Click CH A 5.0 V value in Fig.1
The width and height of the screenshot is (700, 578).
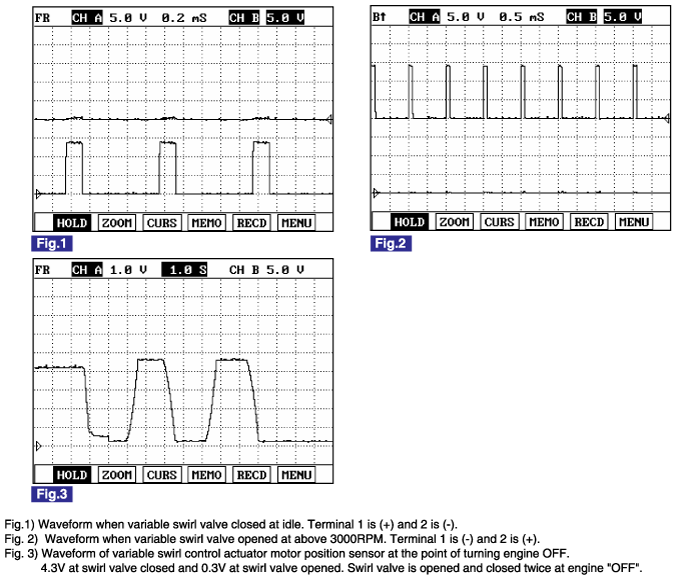point(128,18)
